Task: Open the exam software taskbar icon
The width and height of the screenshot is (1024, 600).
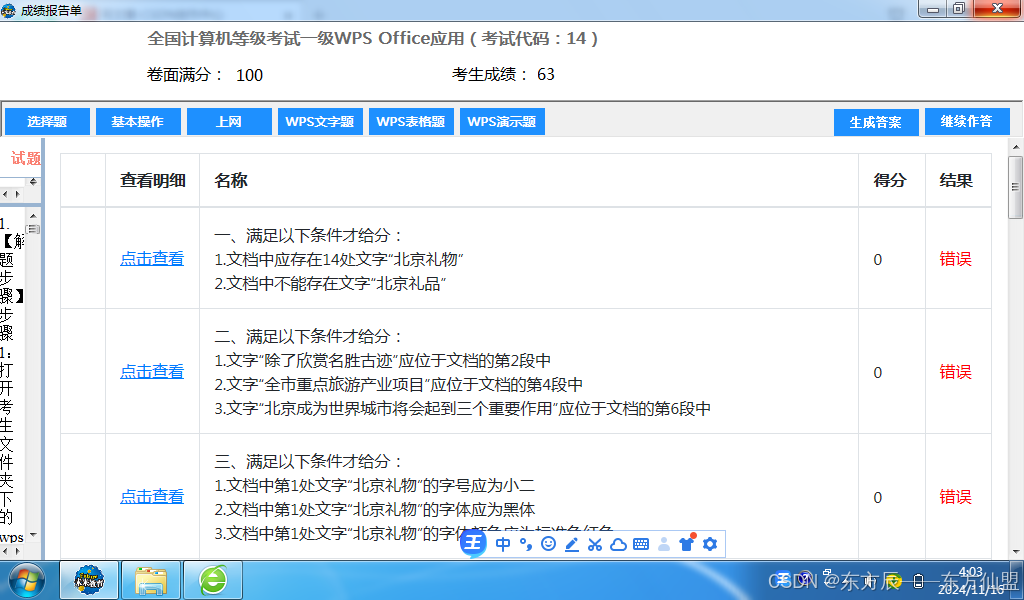Action: click(x=89, y=580)
